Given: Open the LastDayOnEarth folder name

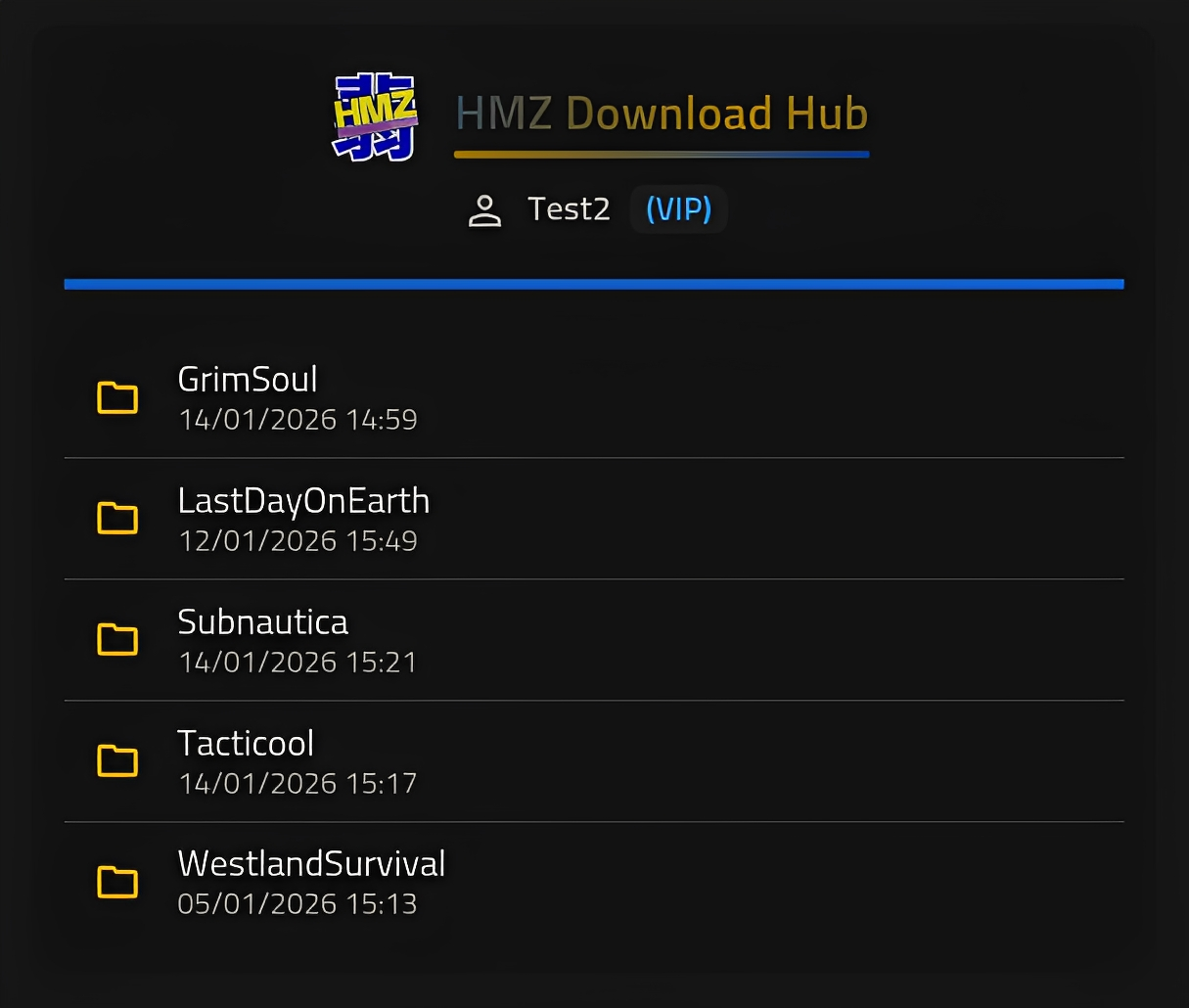Looking at the screenshot, I should point(303,501).
